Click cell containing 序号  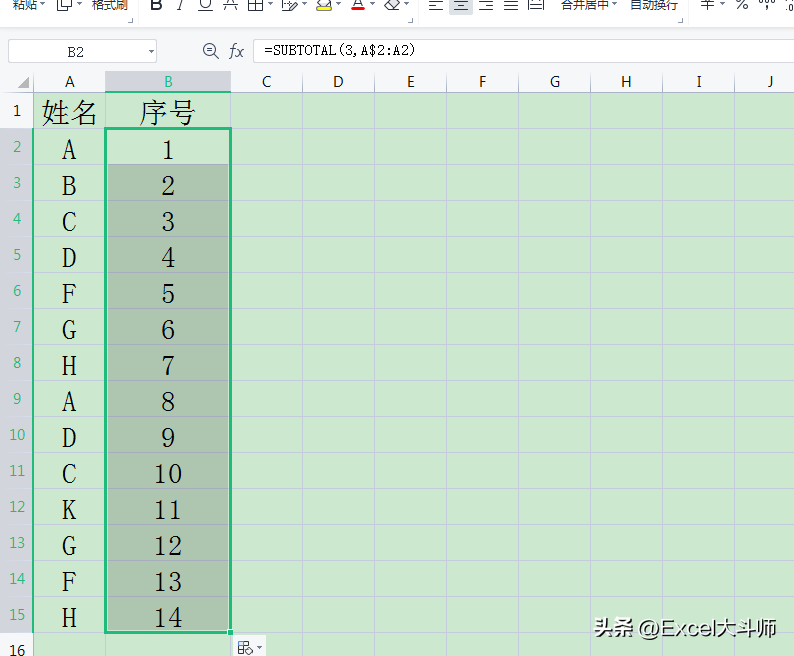click(168, 111)
